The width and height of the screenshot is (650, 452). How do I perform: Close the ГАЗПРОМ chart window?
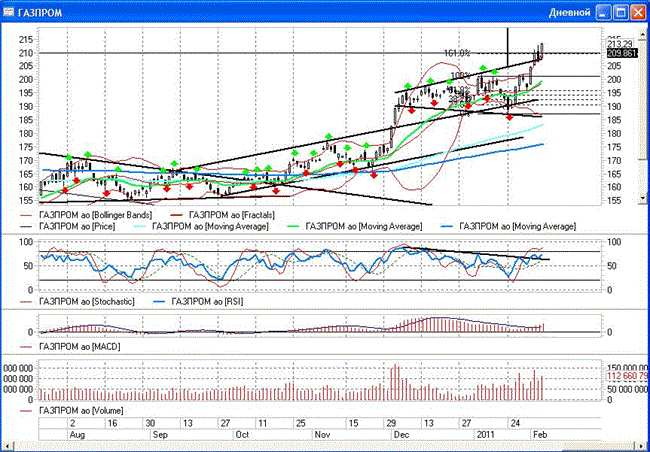point(638,12)
